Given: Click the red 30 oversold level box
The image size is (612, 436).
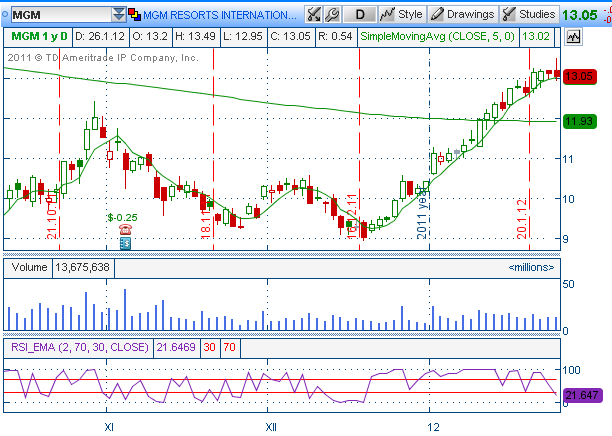Looking at the screenshot, I should pos(210,347).
